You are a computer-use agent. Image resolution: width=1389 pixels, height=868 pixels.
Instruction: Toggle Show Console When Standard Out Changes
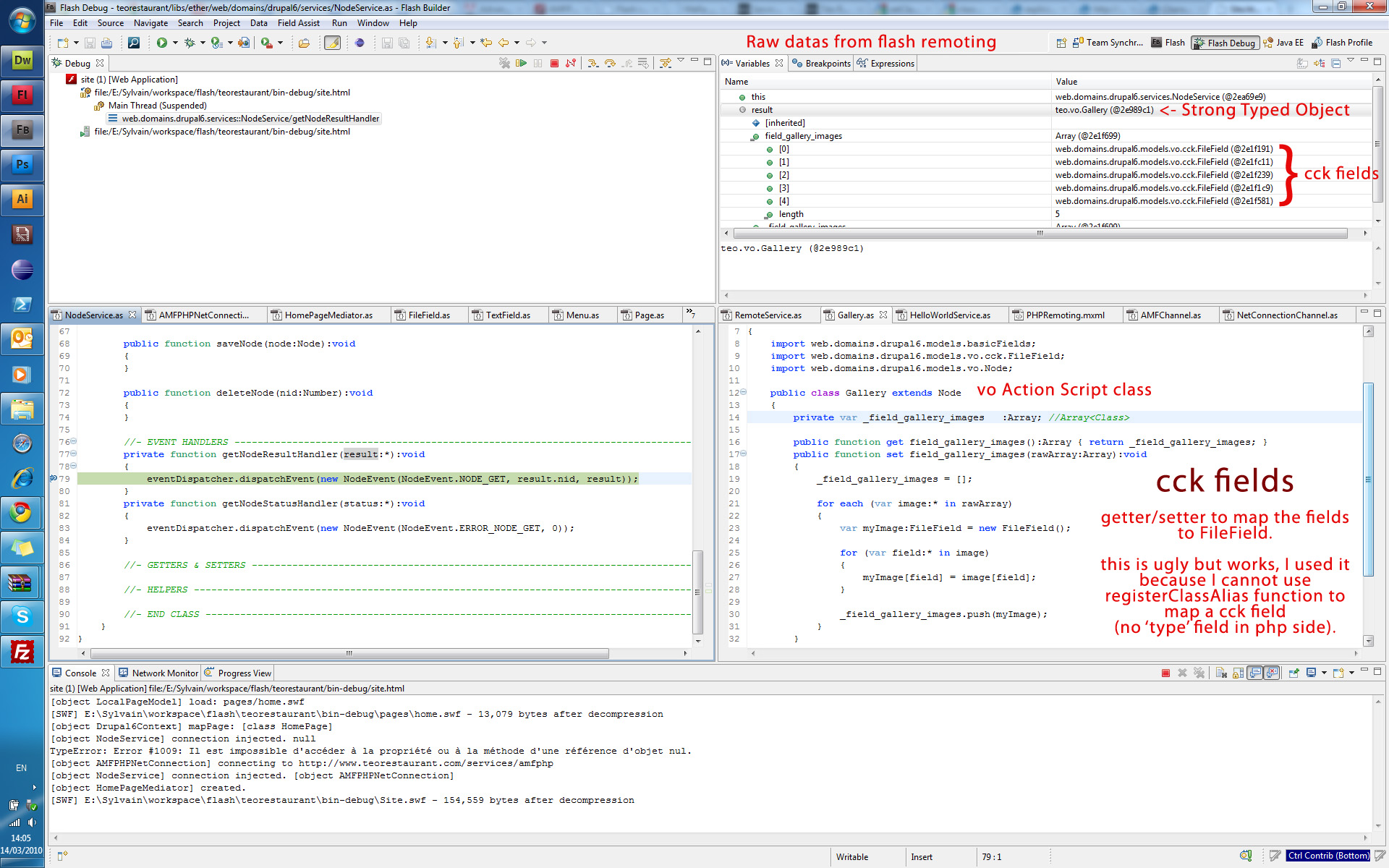pos(1255,673)
